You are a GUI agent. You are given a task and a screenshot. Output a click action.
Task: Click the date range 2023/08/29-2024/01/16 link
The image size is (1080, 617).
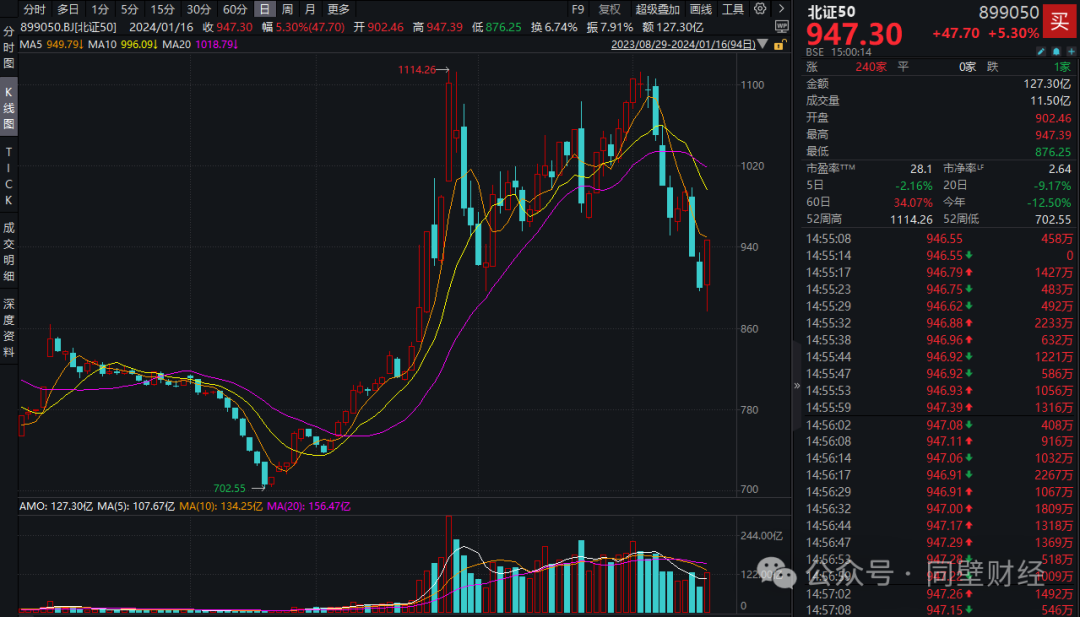683,45
